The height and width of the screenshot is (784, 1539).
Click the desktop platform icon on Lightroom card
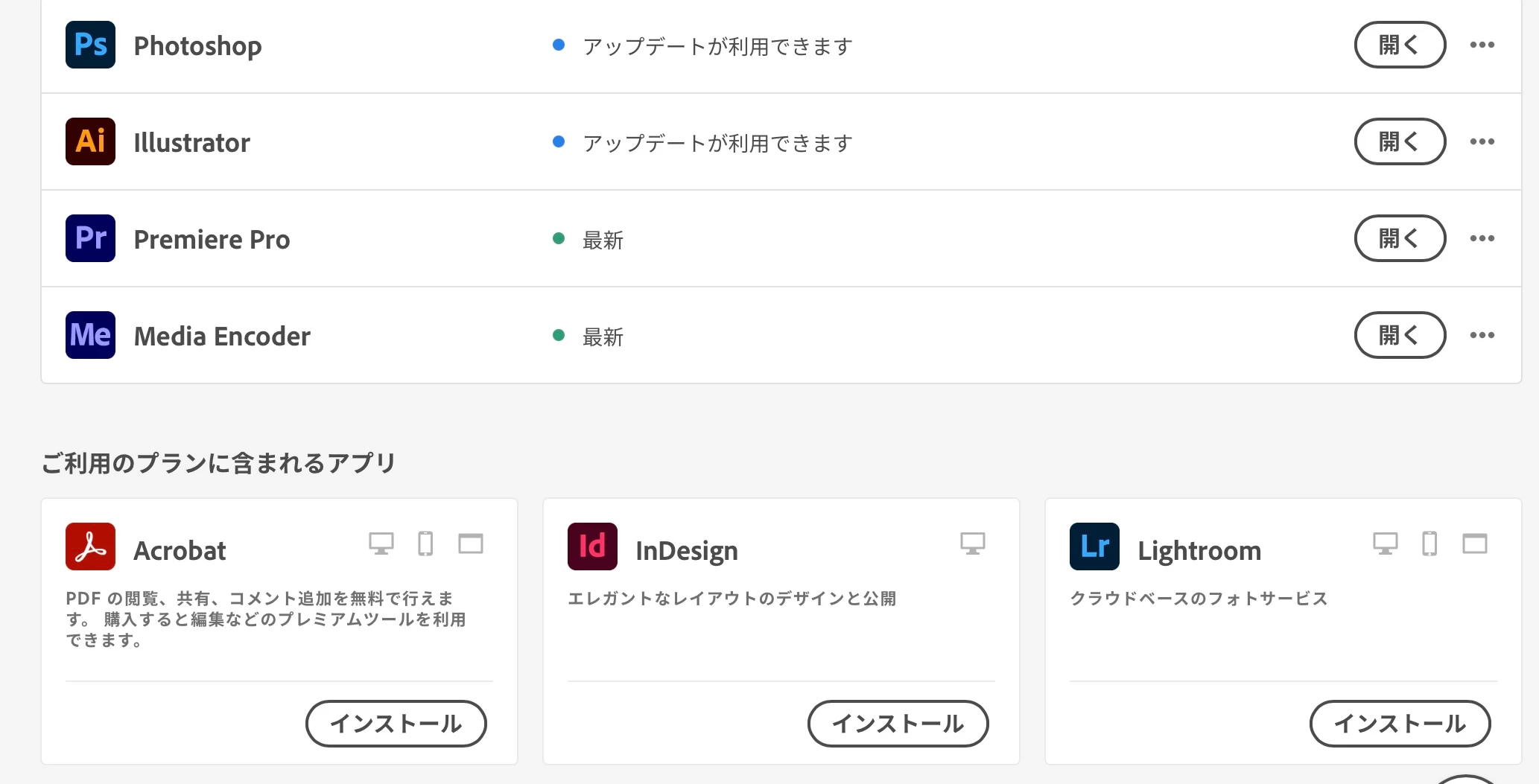coord(1386,544)
